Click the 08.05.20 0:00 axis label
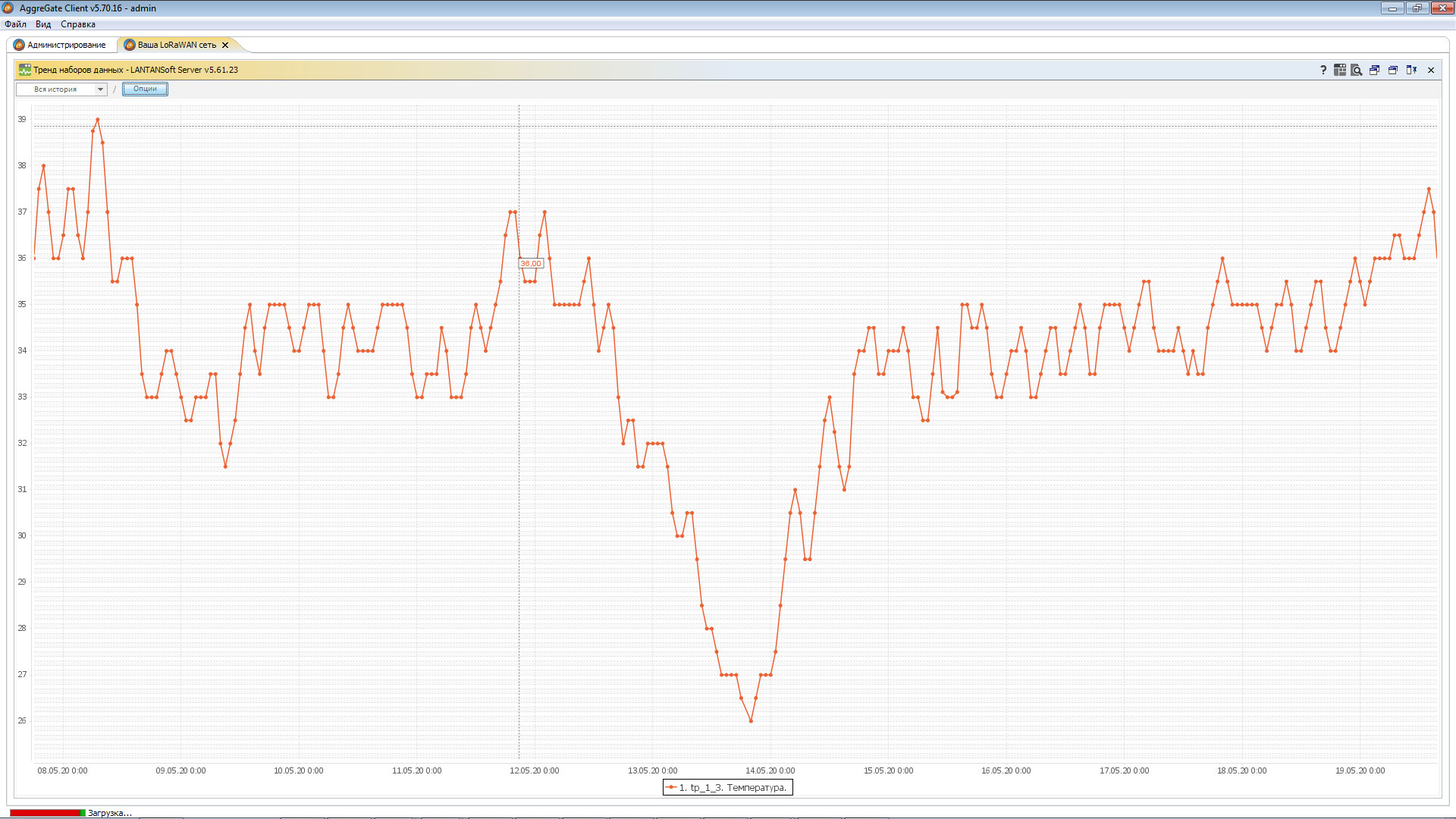Screen dimensions: 1456x819 pyautogui.click(x=62, y=770)
